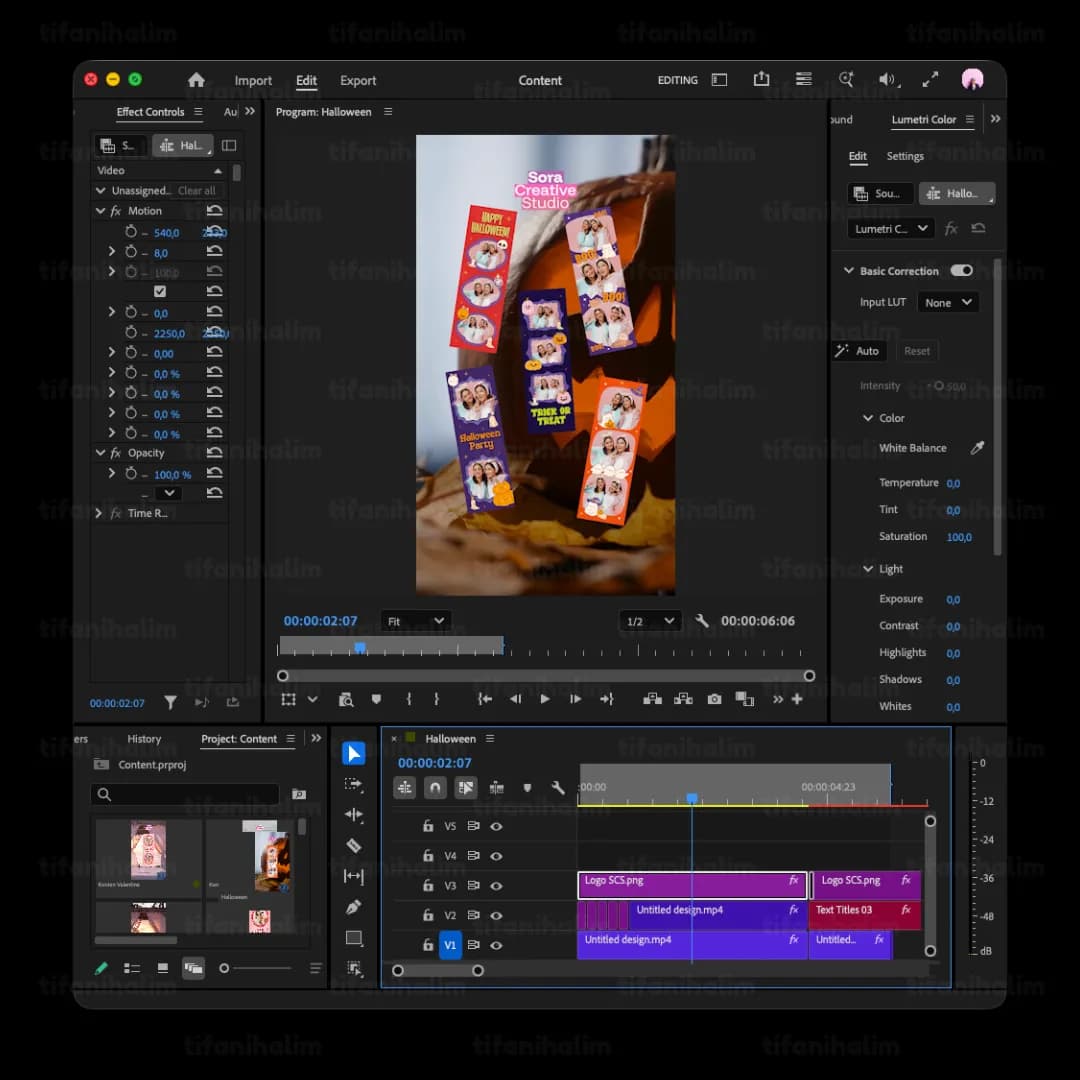
Task: Open the button editor plus icon
Action: click(797, 699)
